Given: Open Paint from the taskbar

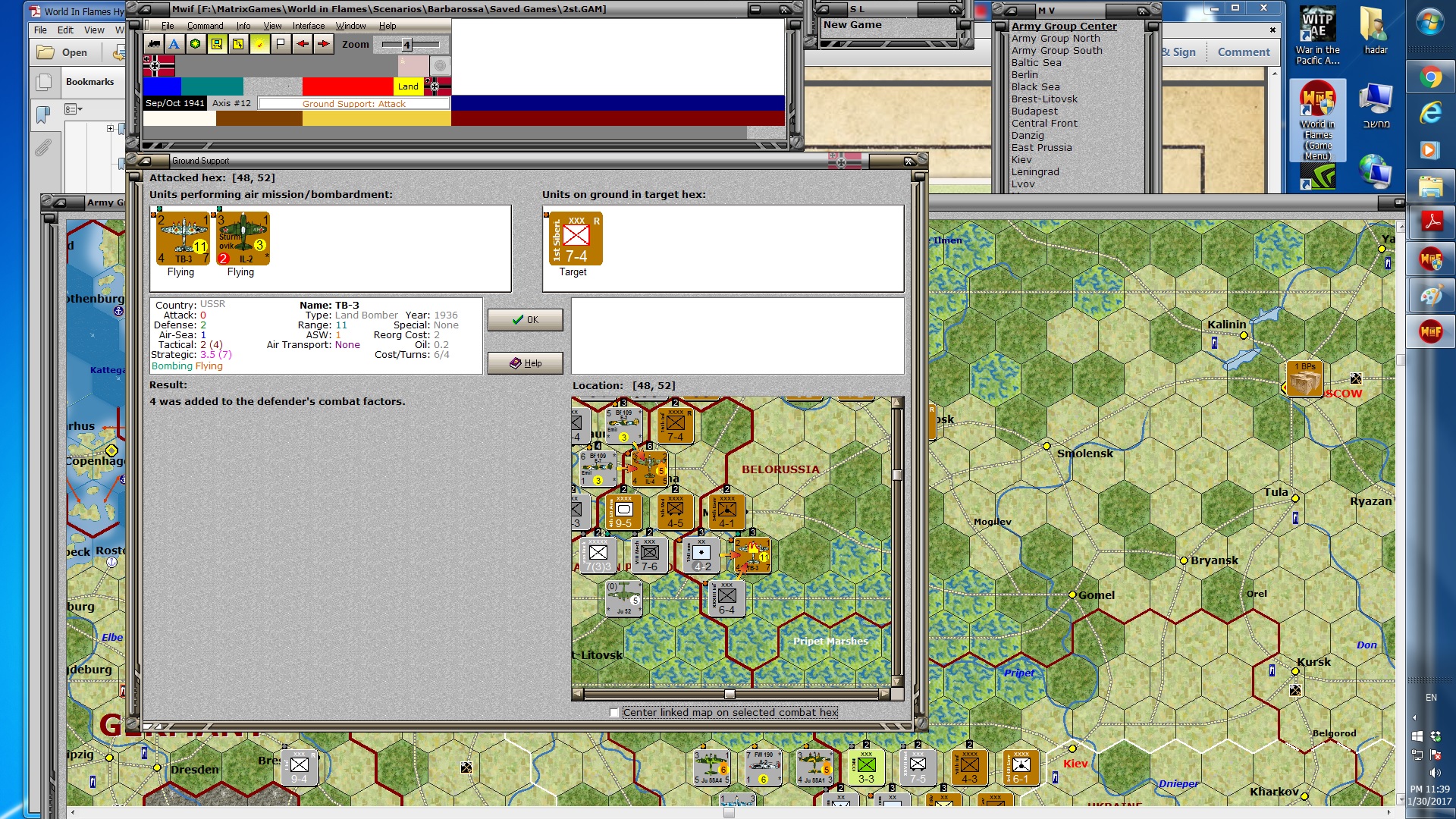Looking at the screenshot, I should point(1431,295).
